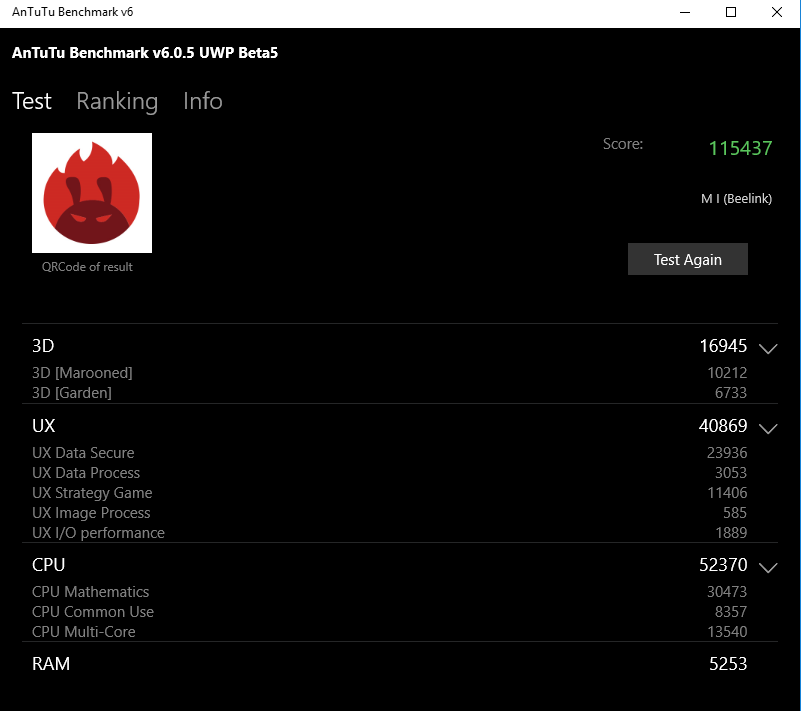Close the AnTuTu Benchmark window
The width and height of the screenshot is (801, 711).
(777, 12)
